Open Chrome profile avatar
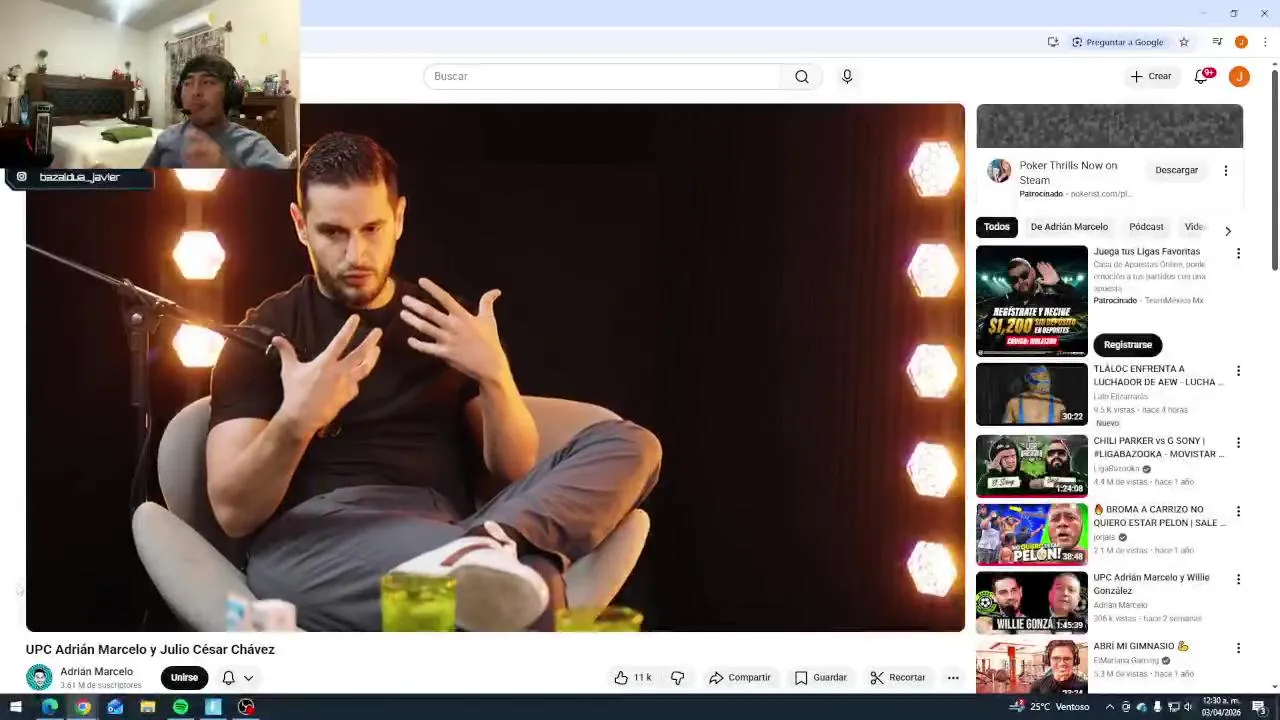Image resolution: width=1280 pixels, height=720 pixels. pyautogui.click(x=1241, y=42)
